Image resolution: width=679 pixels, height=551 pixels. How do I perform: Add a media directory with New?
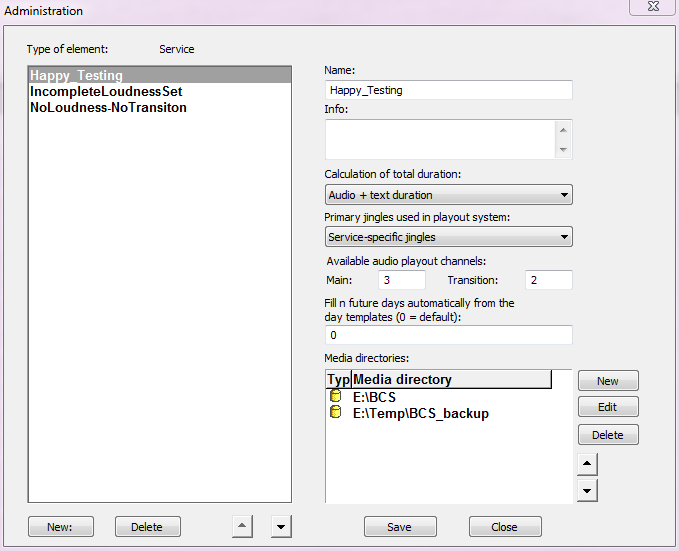[x=607, y=381]
